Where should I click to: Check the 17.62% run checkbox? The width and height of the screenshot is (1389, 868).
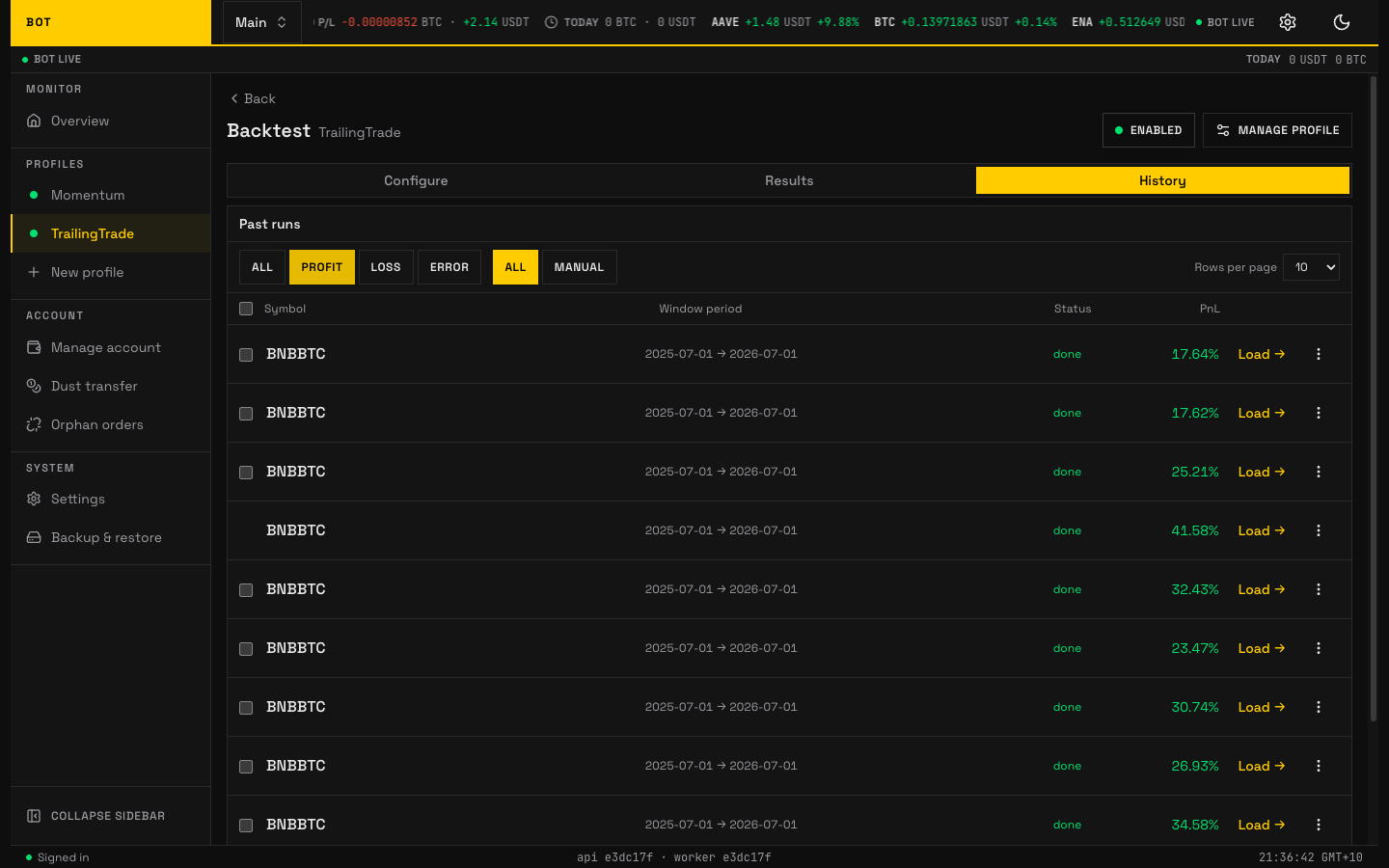[246, 414]
